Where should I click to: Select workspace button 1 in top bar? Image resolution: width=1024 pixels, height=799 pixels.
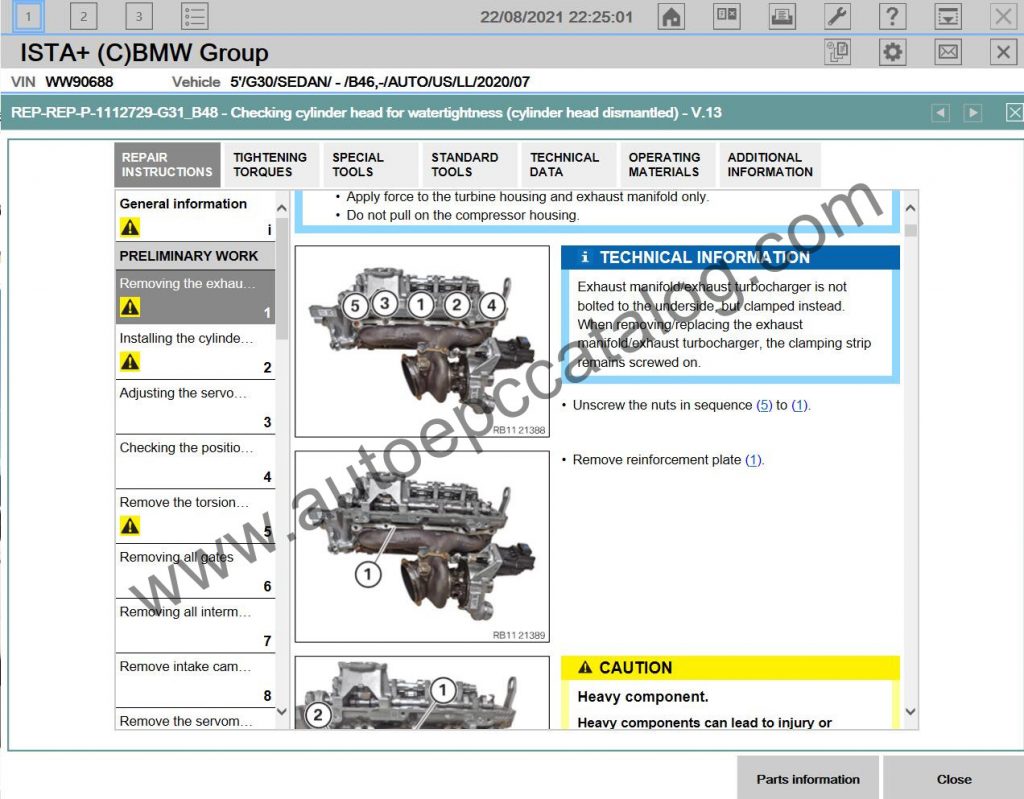[x=28, y=16]
